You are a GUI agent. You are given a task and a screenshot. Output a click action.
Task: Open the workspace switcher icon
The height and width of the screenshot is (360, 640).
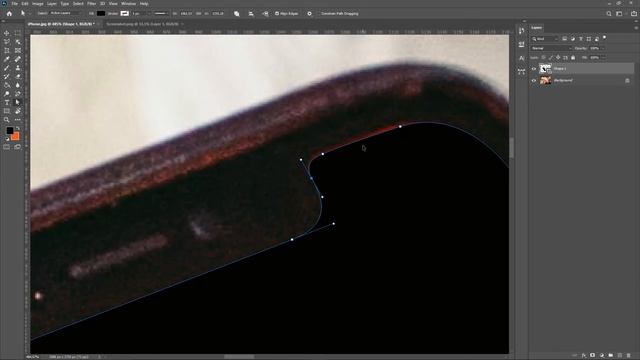click(x=619, y=13)
